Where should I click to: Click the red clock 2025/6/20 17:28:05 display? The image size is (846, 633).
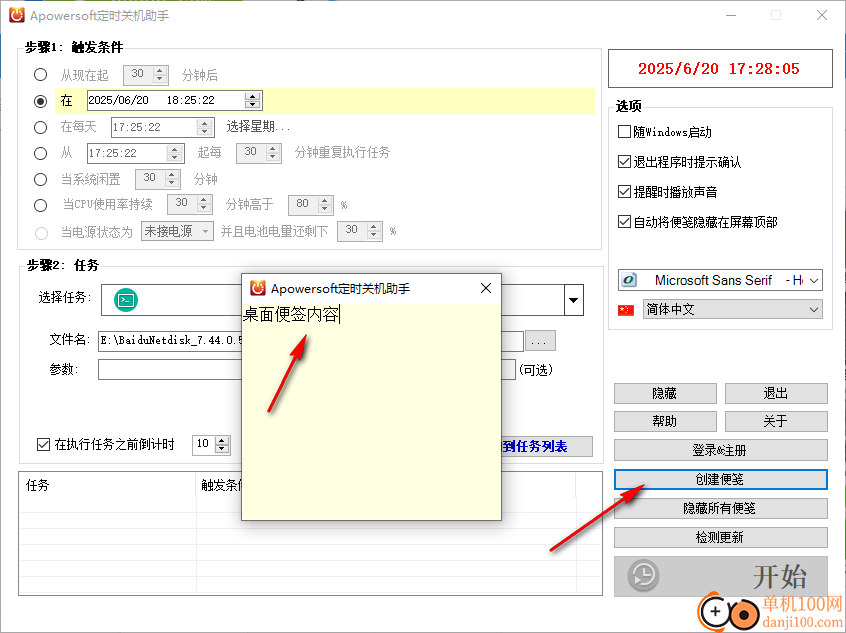tap(719, 69)
